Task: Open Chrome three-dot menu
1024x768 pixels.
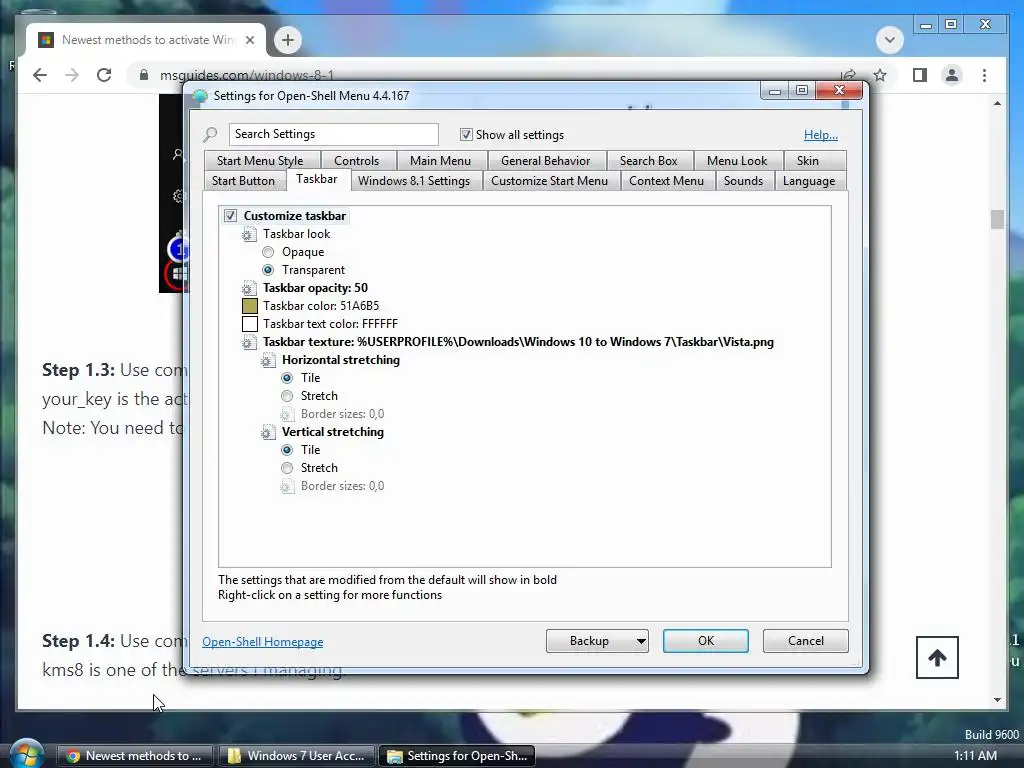Action: (x=984, y=75)
